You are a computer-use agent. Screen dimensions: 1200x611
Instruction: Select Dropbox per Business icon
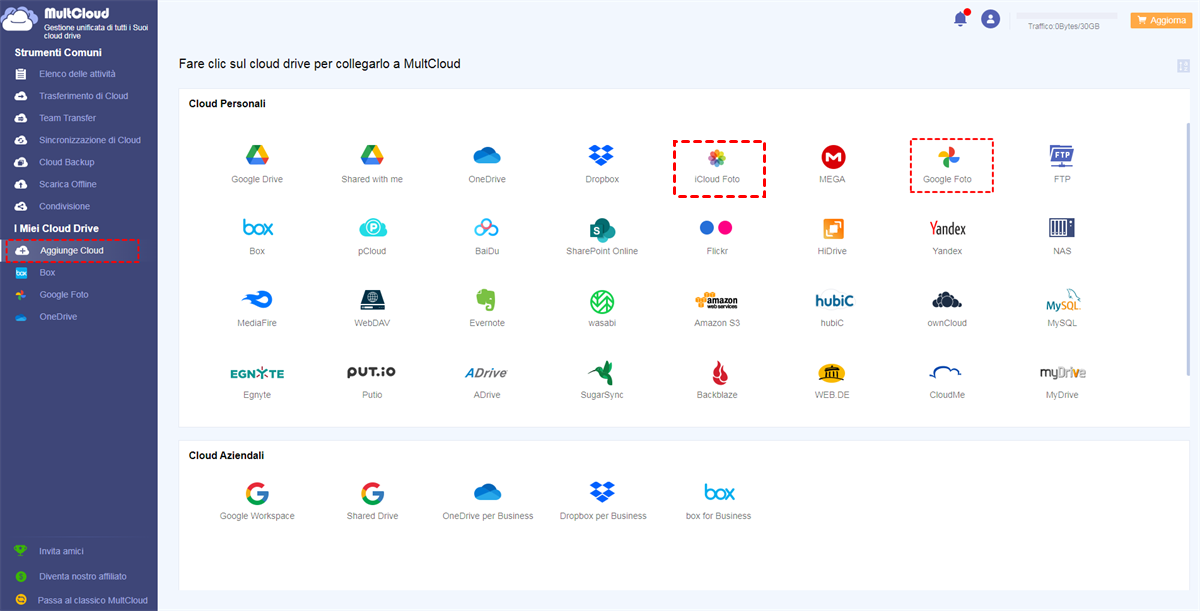pos(602,493)
